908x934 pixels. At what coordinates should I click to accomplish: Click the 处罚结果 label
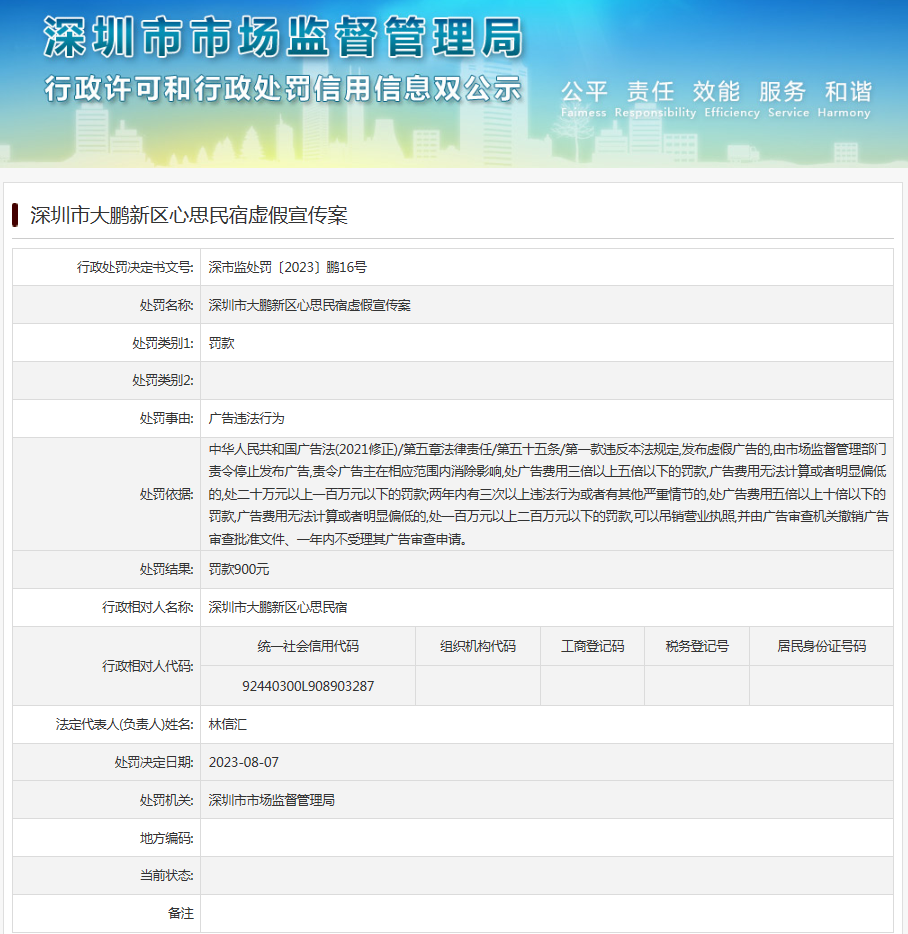167,569
